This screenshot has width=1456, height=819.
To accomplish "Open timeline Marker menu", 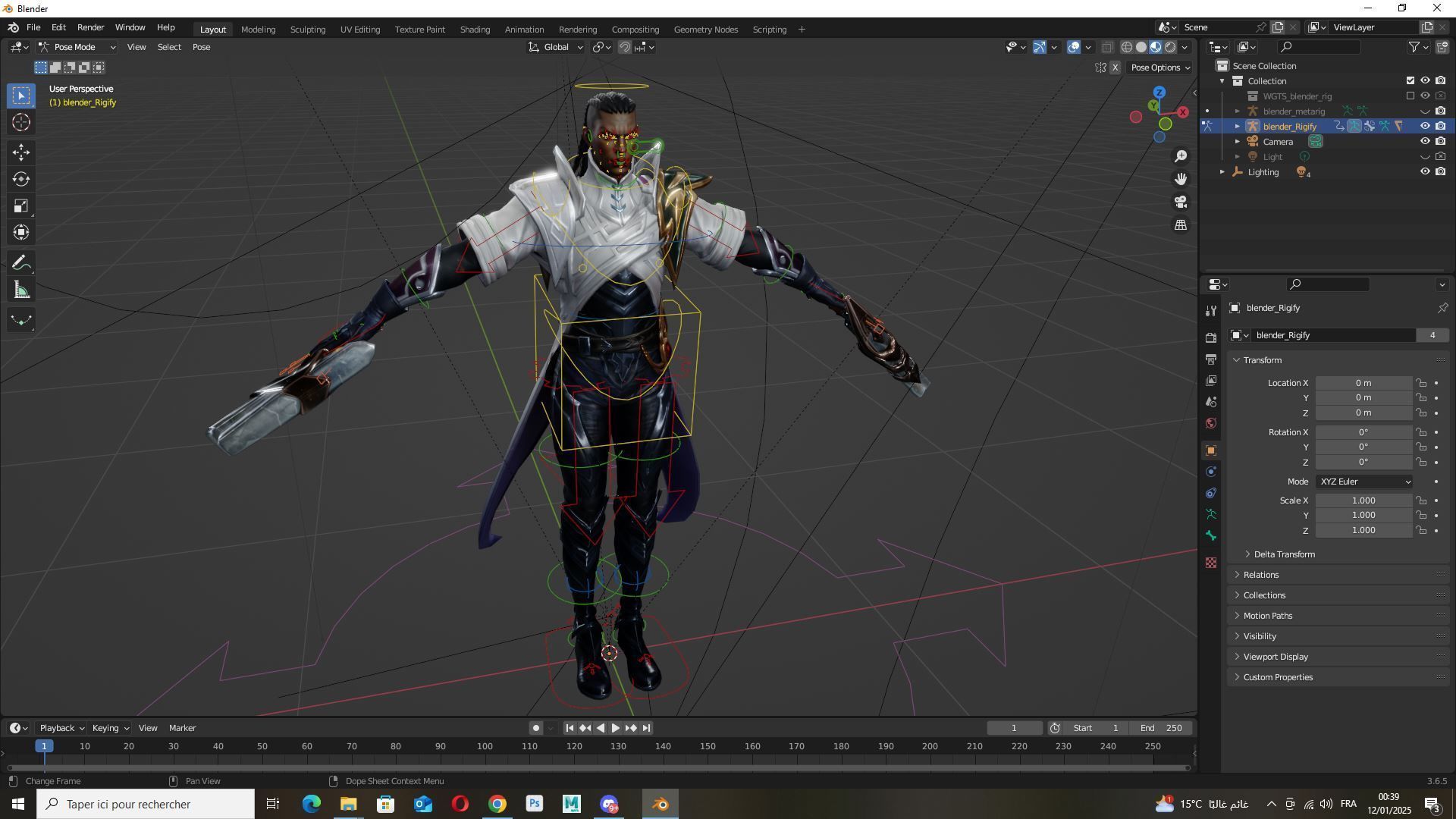I will coord(182,728).
